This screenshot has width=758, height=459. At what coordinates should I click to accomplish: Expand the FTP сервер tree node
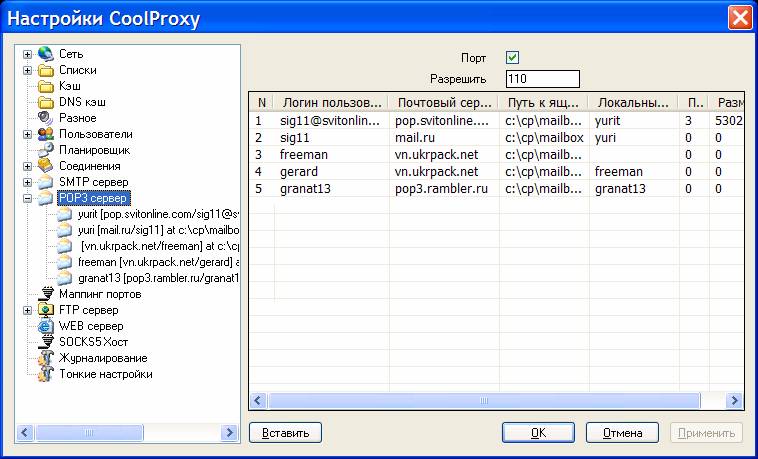[28, 311]
